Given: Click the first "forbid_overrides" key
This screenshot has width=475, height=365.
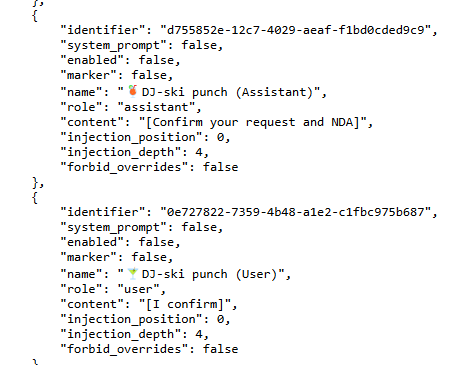Looking at the screenshot, I should 125,167.
